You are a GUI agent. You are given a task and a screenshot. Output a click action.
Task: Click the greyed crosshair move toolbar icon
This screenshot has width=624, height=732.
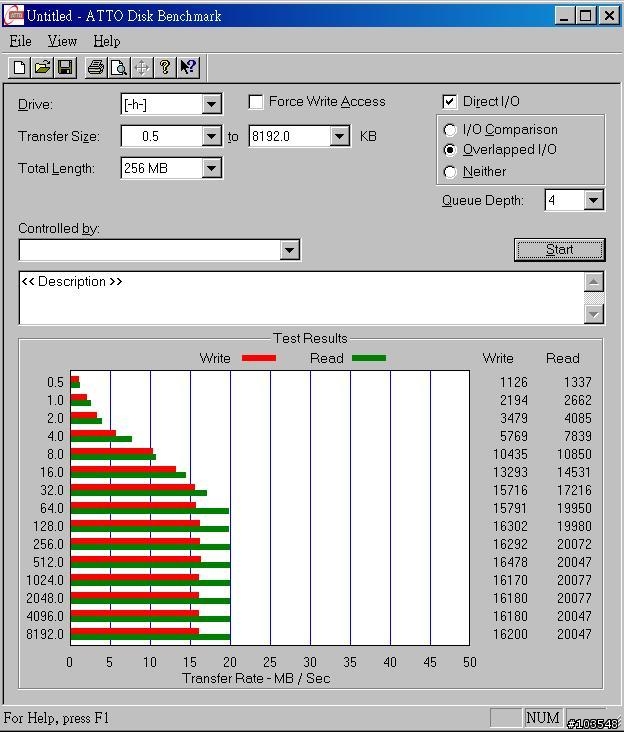[x=142, y=68]
